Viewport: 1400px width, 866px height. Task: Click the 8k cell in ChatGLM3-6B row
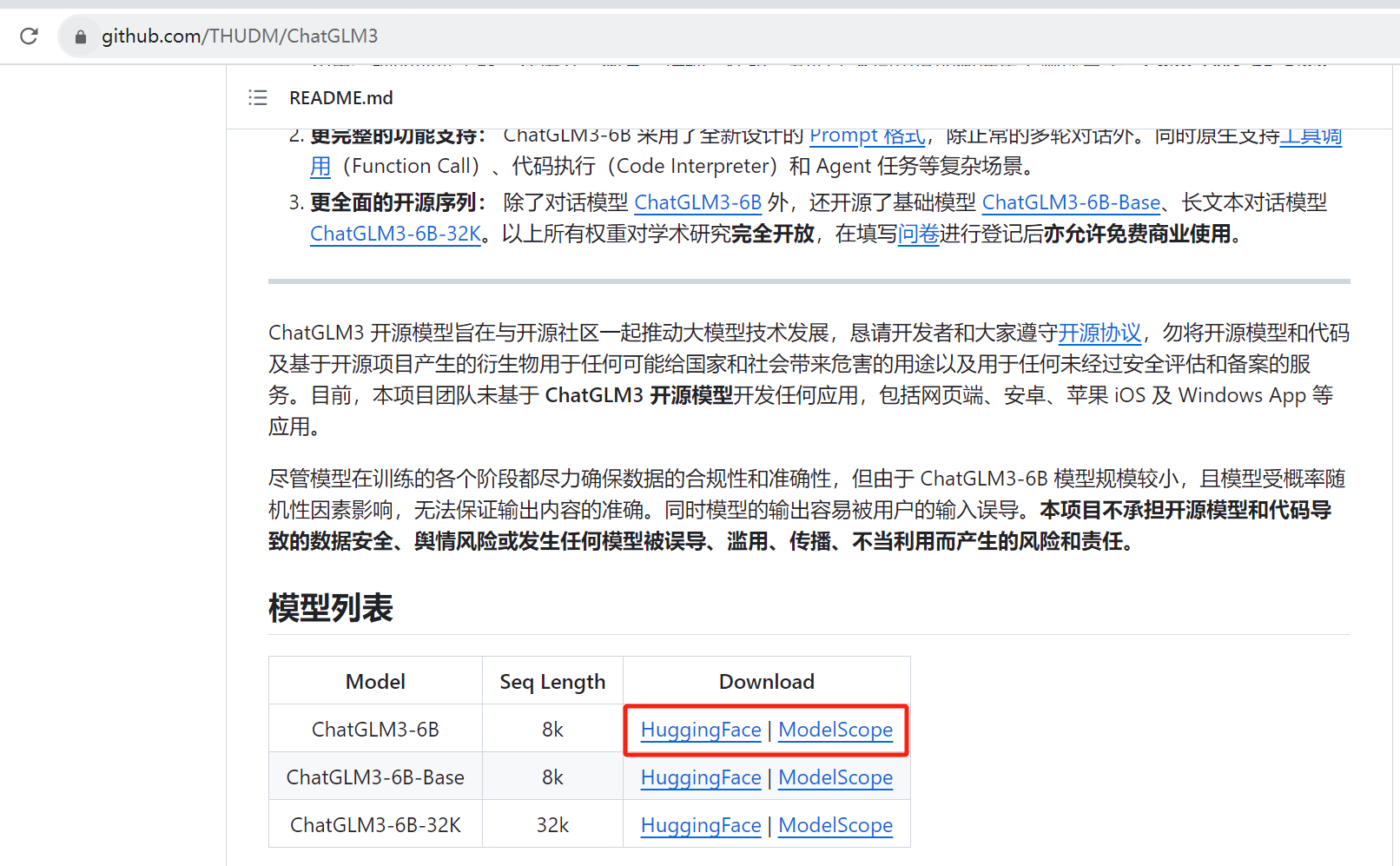pyautogui.click(x=552, y=730)
